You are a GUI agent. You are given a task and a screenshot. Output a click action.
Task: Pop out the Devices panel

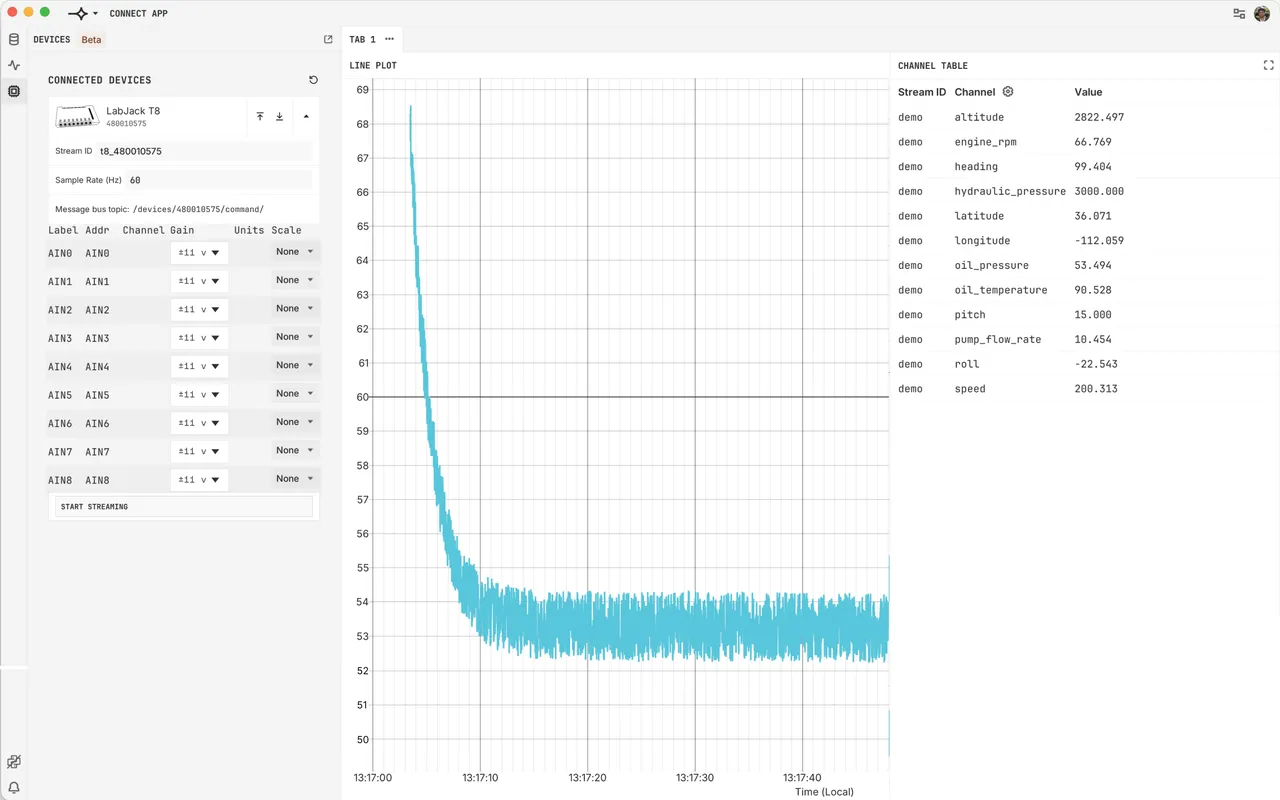[328, 40]
